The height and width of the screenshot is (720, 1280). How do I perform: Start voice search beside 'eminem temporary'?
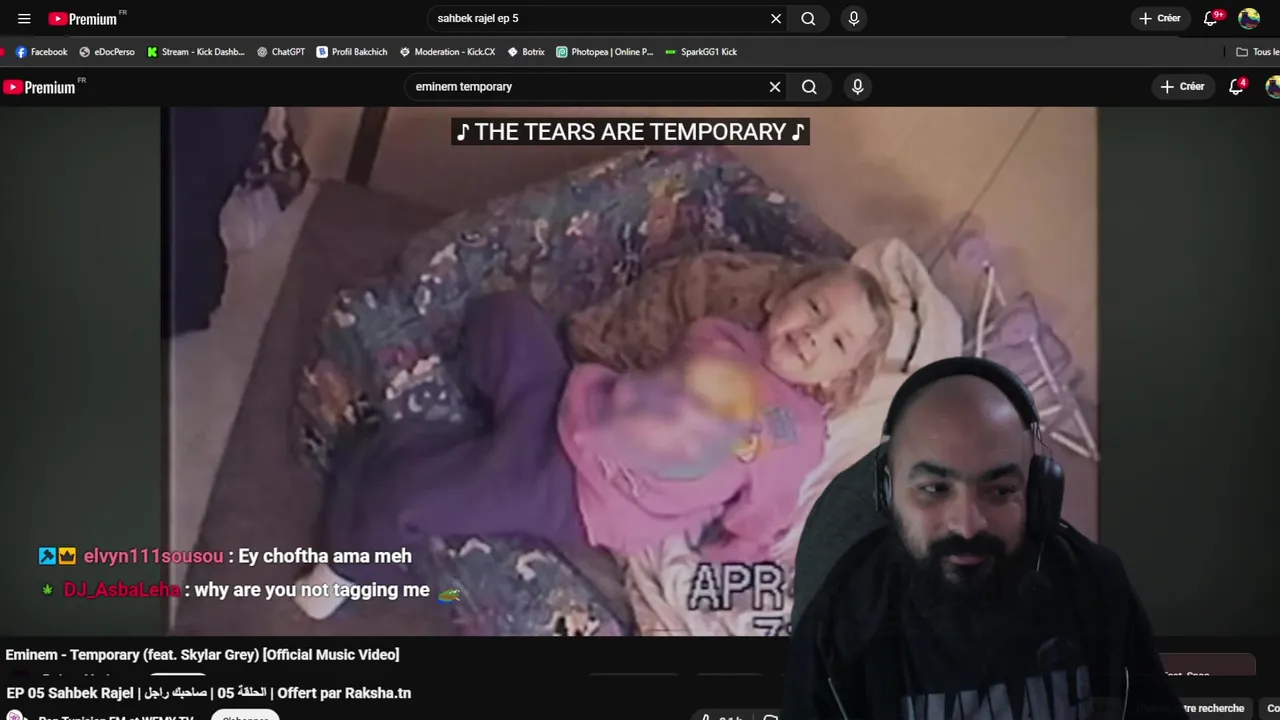[x=857, y=87]
